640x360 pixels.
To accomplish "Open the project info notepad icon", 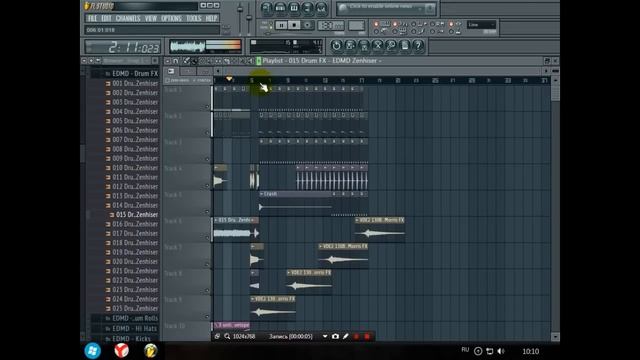I will (x=405, y=45).
